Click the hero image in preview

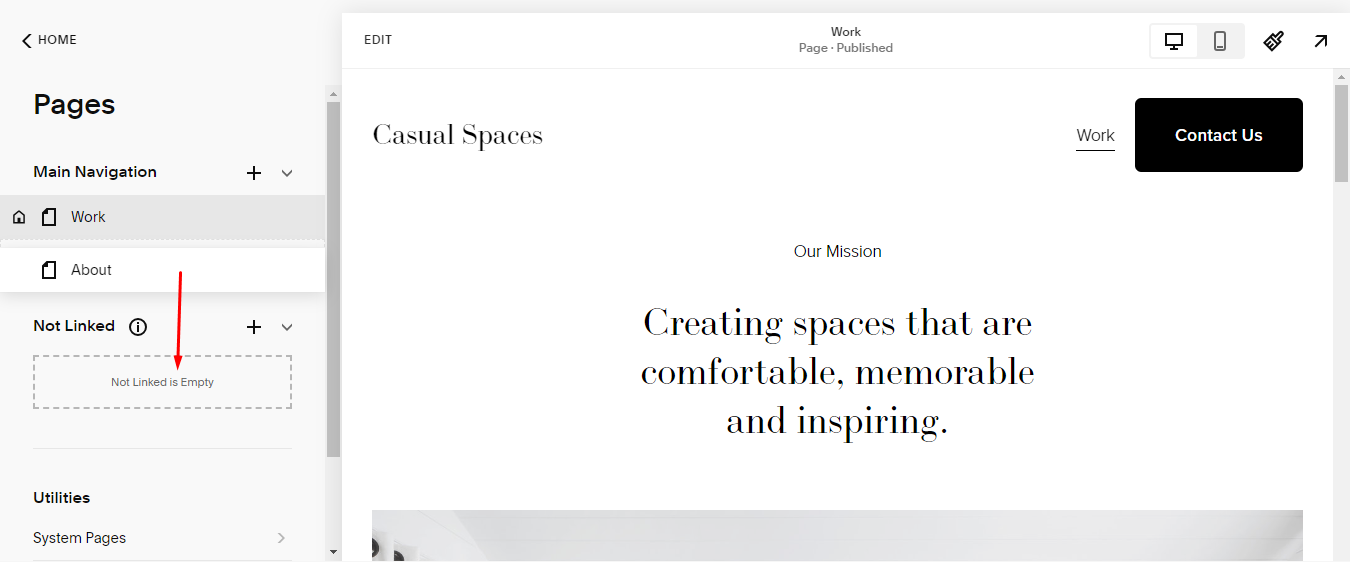tap(837, 535)
